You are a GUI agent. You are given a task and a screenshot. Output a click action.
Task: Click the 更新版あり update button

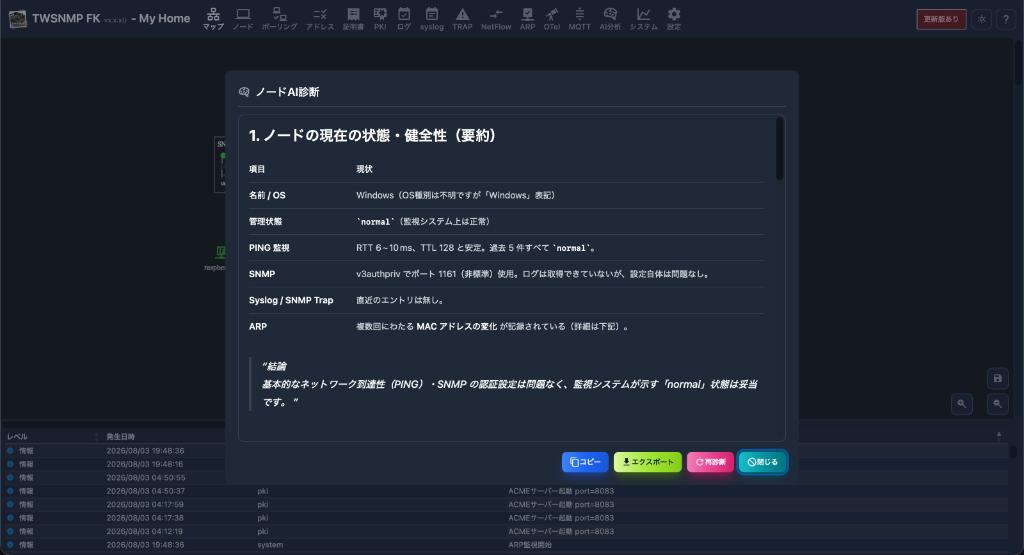(x=941, y=19)
